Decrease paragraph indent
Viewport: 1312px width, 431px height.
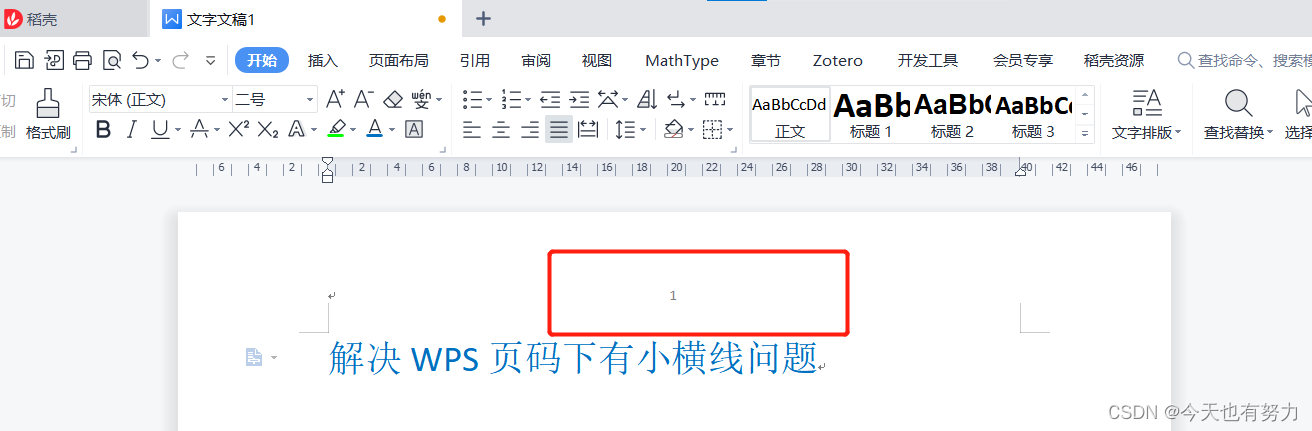click(550, 99)
